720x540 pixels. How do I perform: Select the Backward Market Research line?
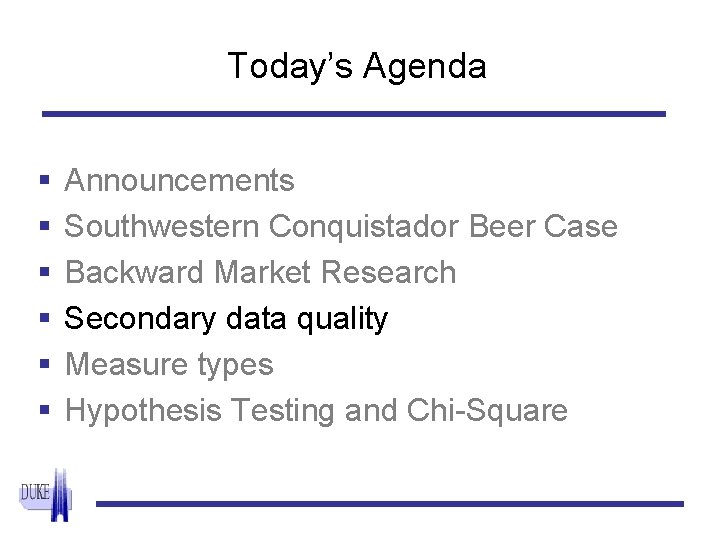point(260,272)
